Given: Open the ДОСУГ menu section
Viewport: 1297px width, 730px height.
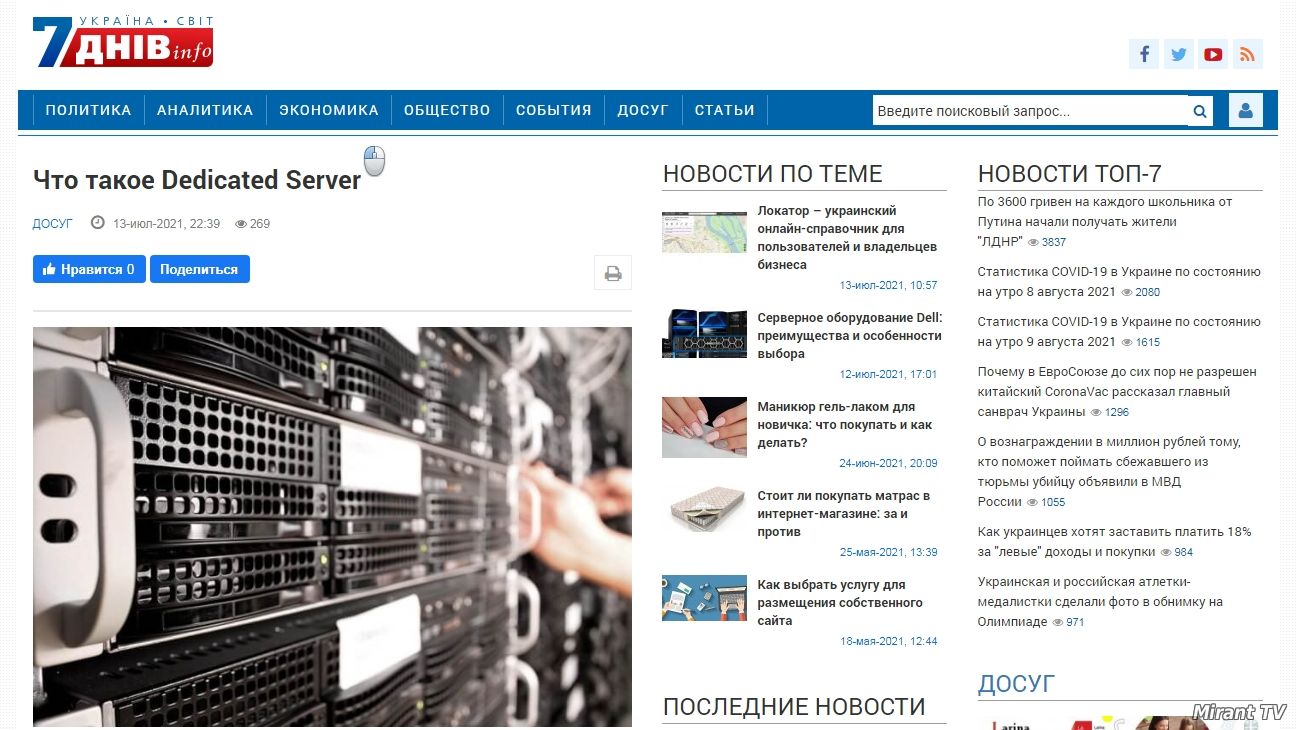Looking at the screenshot, I should [643, 110].
